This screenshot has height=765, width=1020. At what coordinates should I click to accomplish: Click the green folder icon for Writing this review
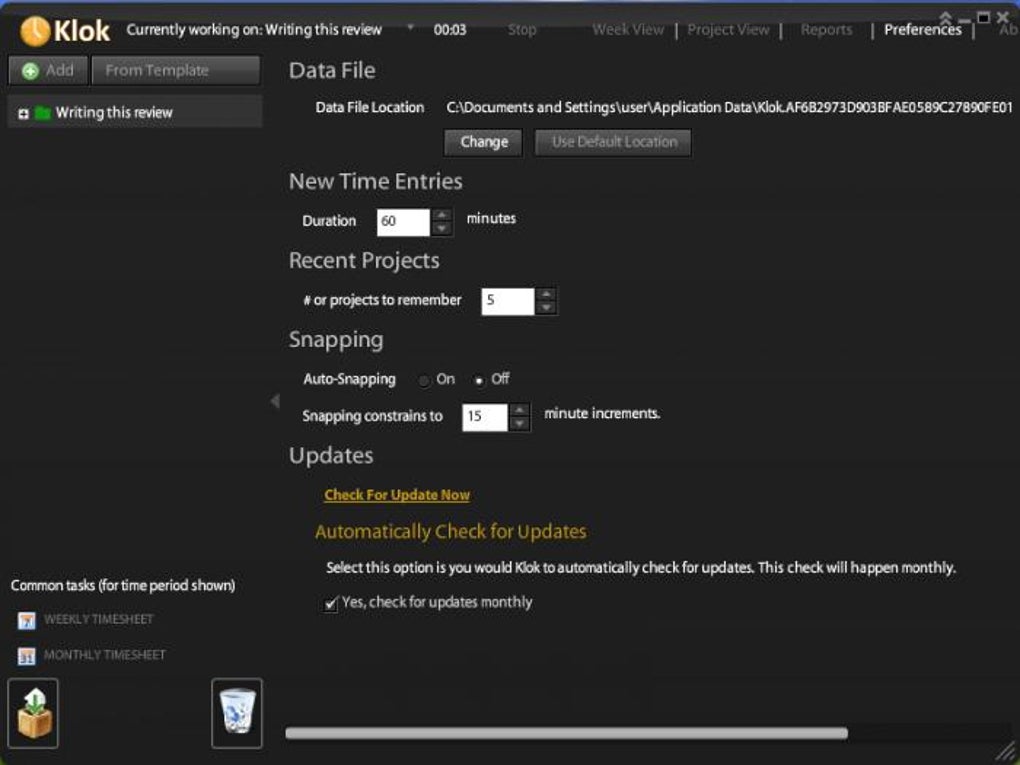43,113
